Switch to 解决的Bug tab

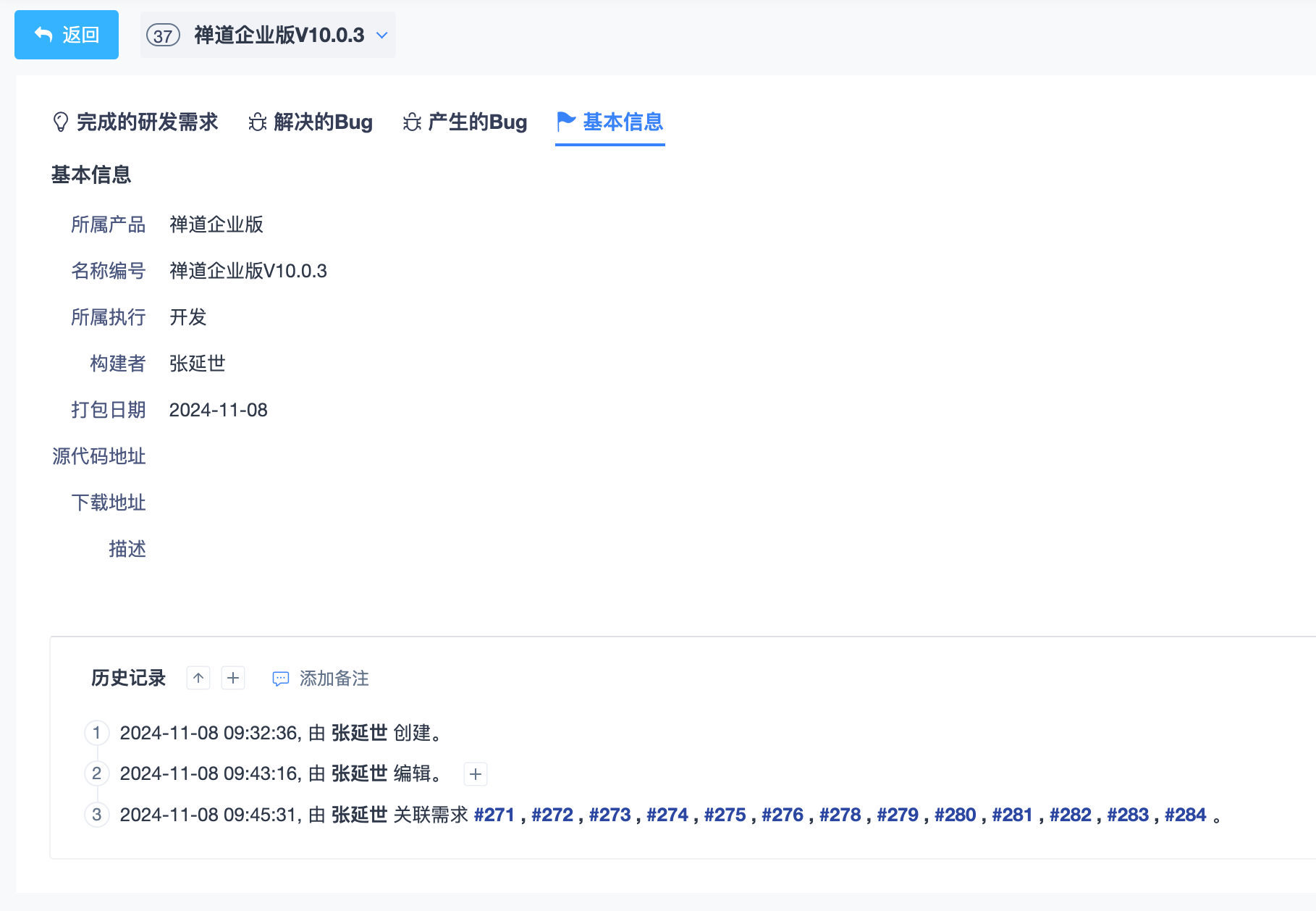point(311,122)
